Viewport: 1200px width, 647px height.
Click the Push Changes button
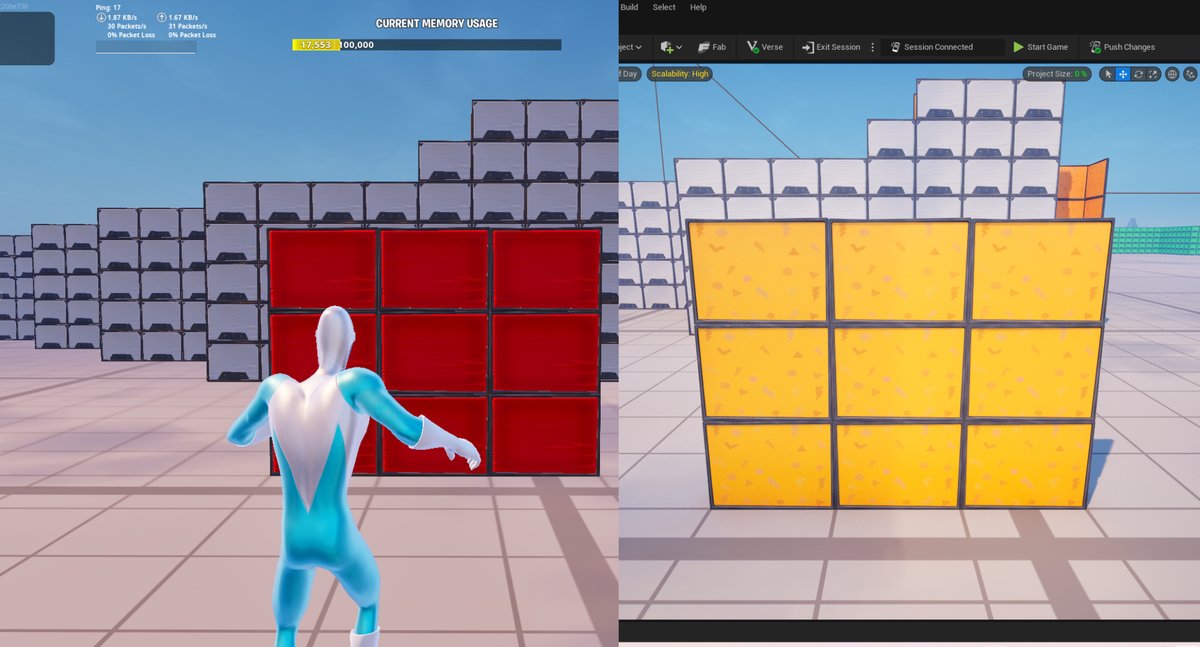pyautogui.click(x=1122, y=47)
